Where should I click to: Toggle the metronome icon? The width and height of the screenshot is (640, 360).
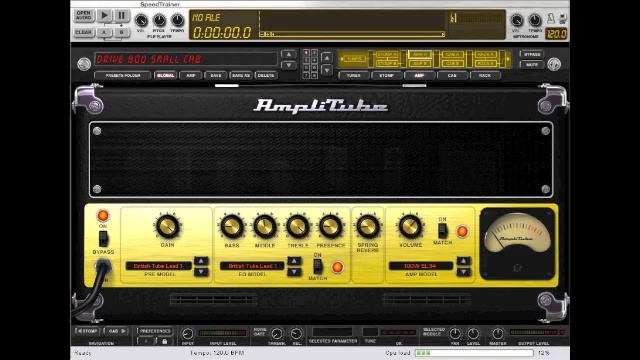click(x=551, y=18)
